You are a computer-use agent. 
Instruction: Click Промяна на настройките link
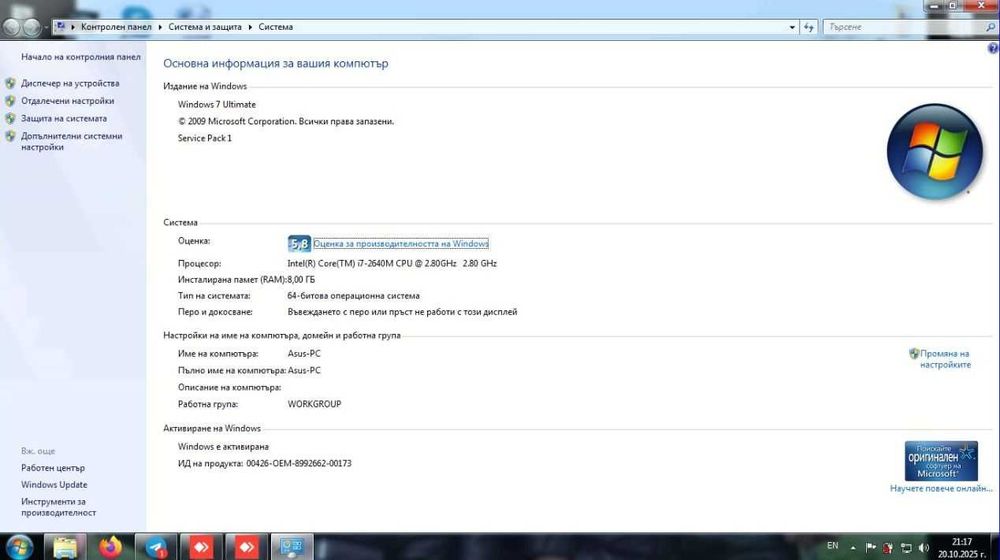(x=945, y=359)
